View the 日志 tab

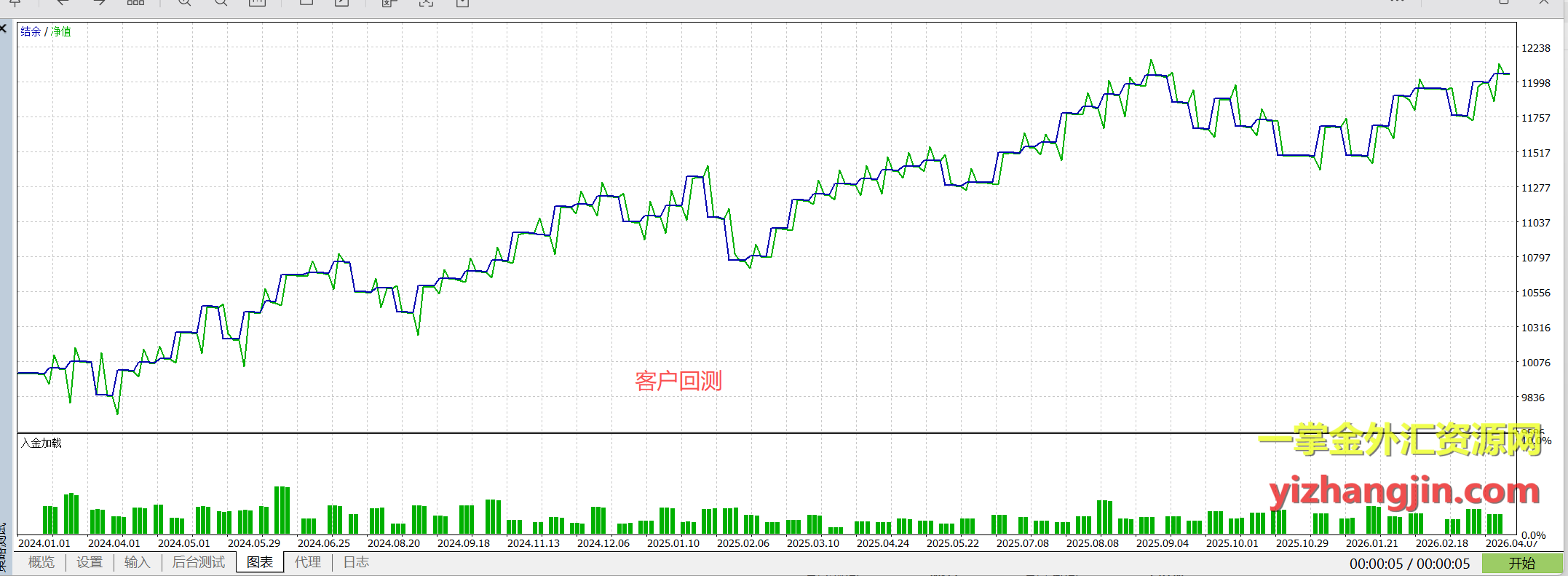click(356, 562)
